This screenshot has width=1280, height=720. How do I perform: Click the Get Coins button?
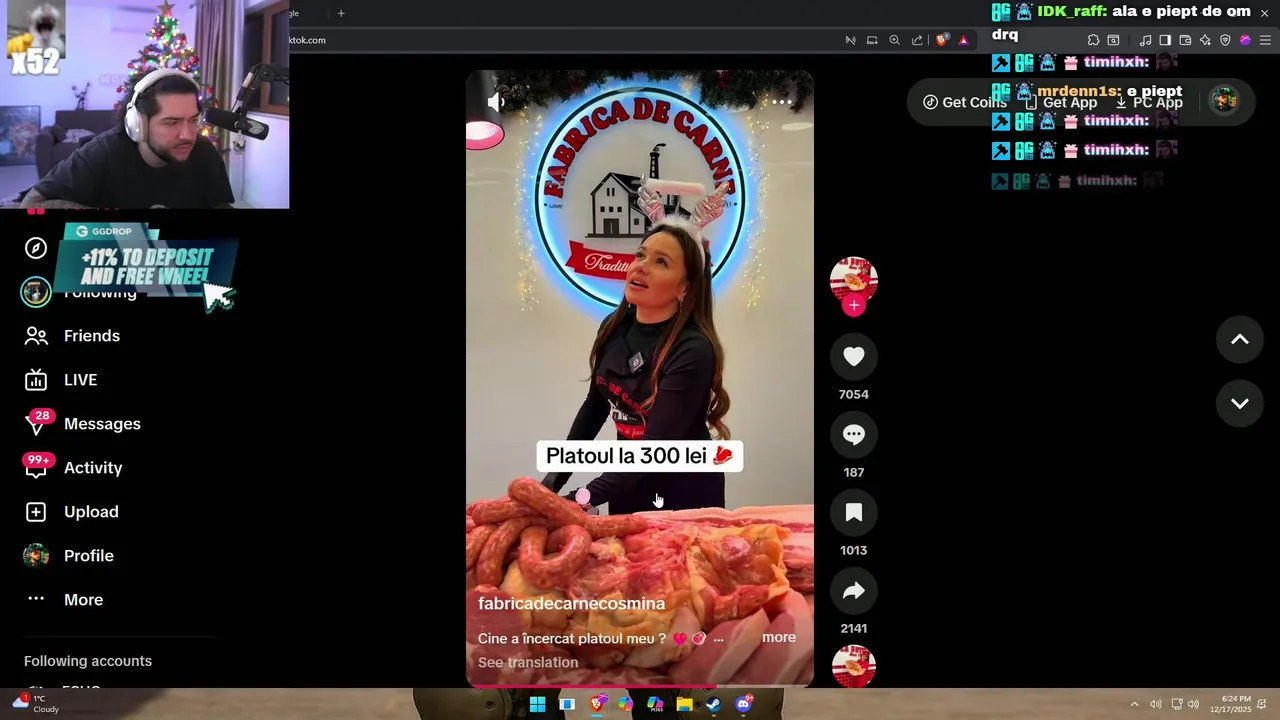point(964,102)
